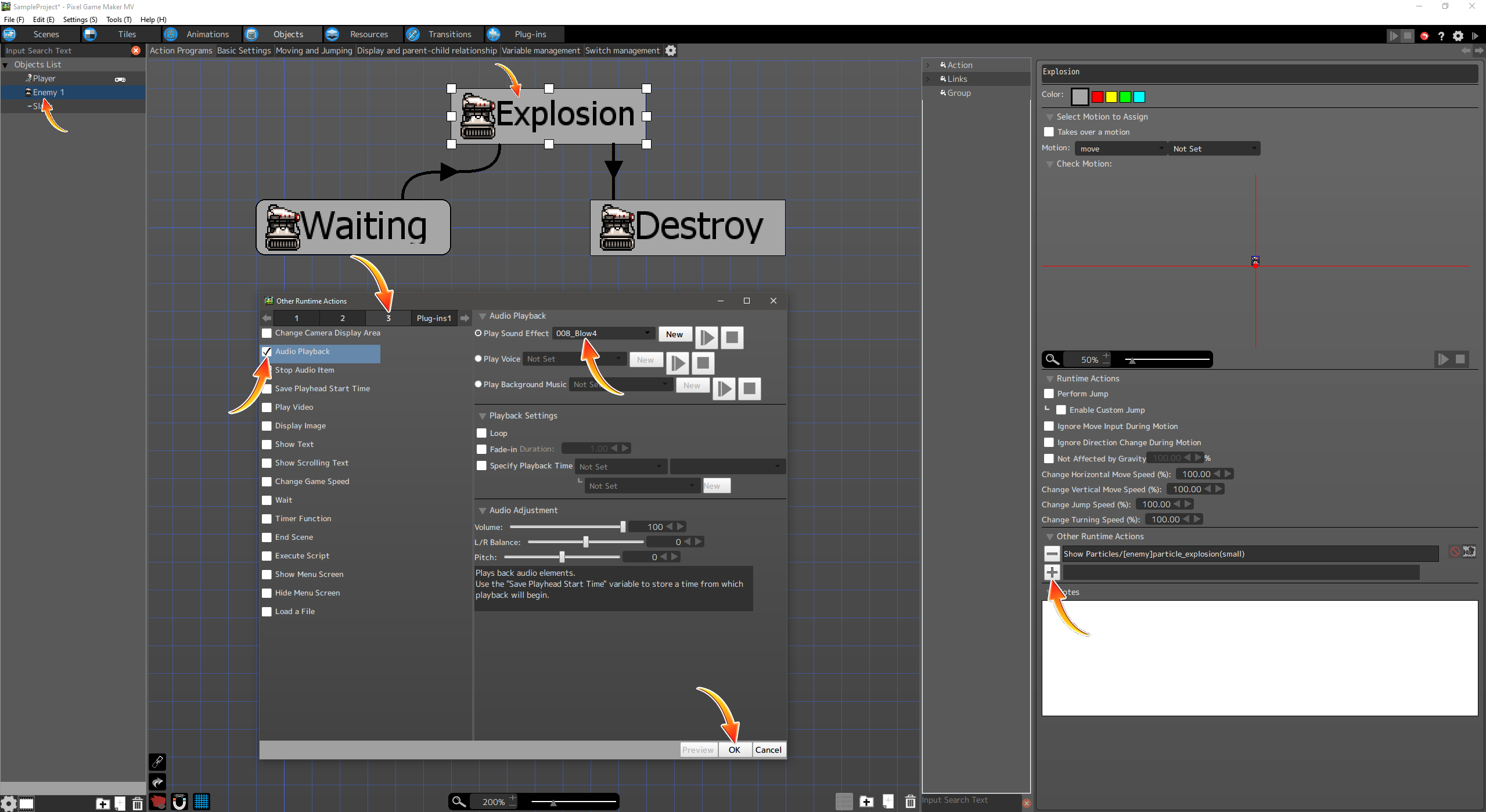
Task: Open the 008_Blow4 sound effect dropdown
Action: click(x=603, y=333)
